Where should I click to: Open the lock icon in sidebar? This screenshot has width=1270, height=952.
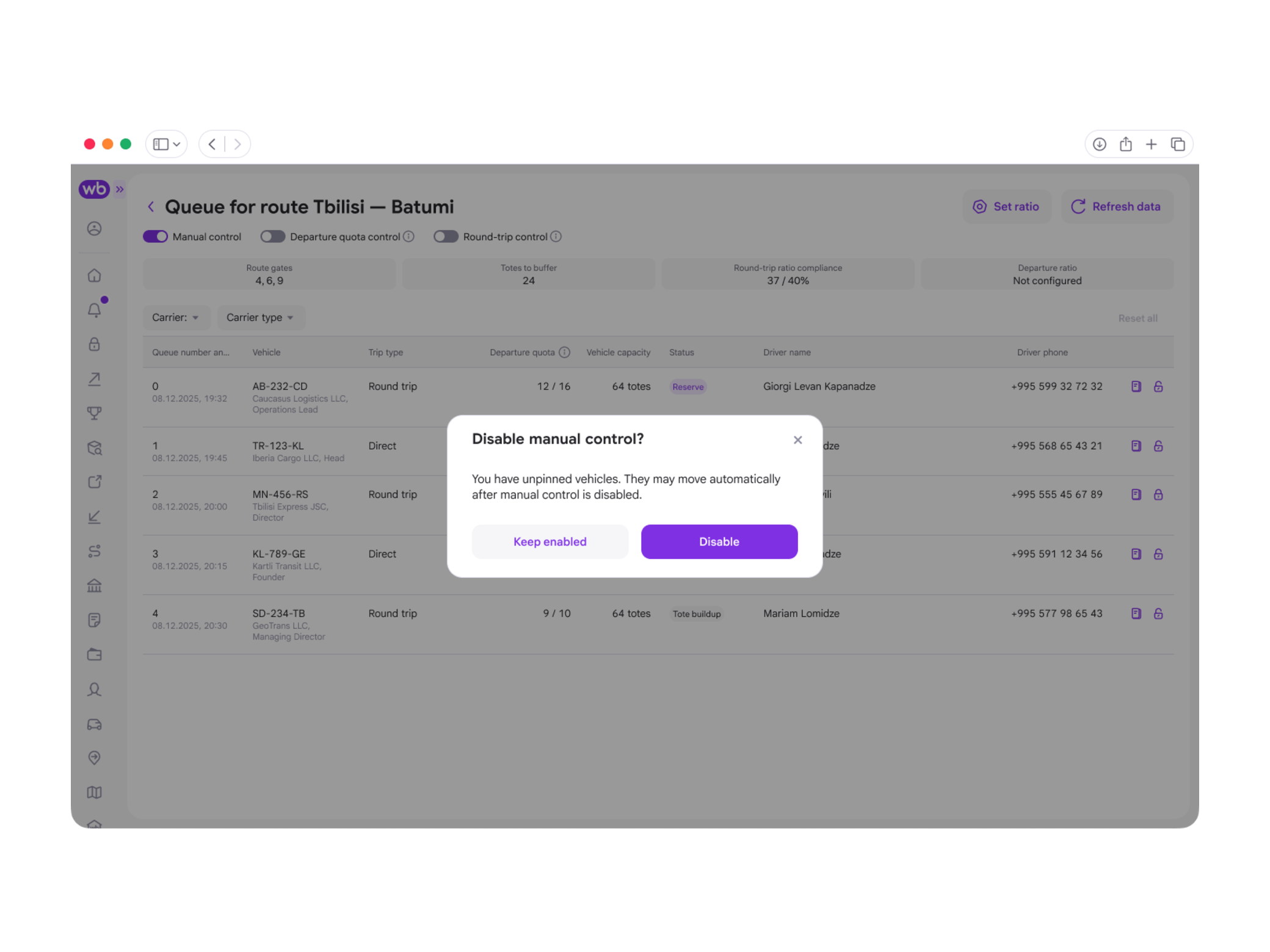[x=94, y=345]
